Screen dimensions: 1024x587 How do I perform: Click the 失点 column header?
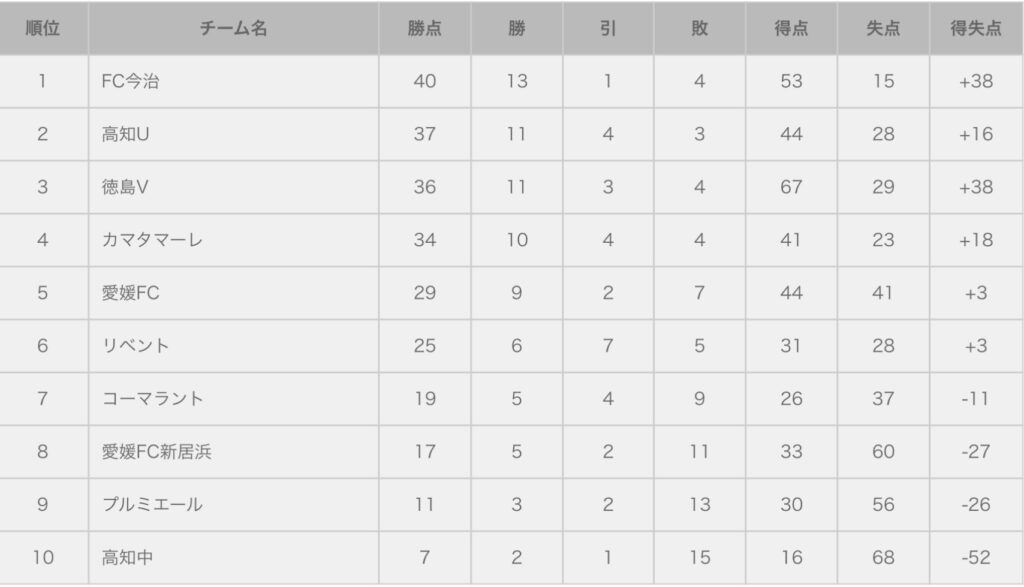pyautogui.click(x=883, y=28)
